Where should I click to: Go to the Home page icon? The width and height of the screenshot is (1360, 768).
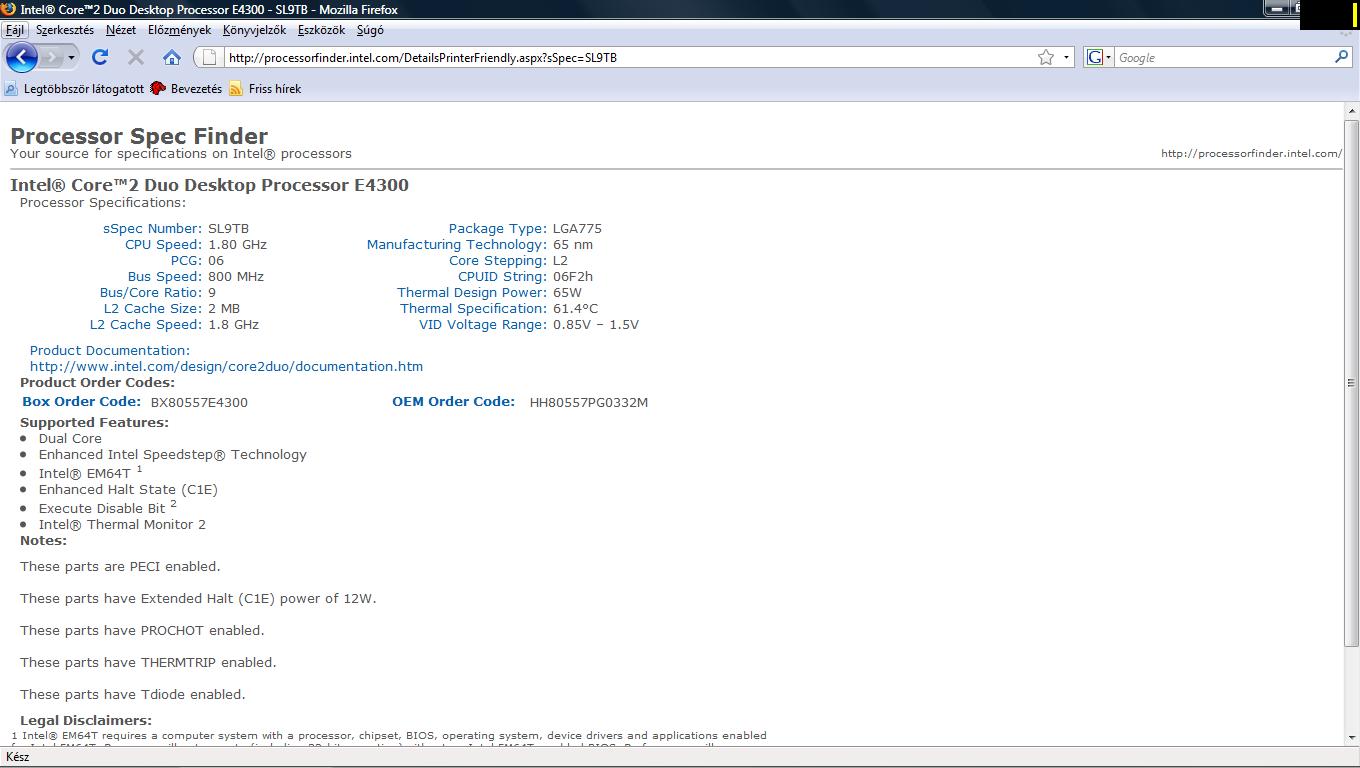point(172,57)
